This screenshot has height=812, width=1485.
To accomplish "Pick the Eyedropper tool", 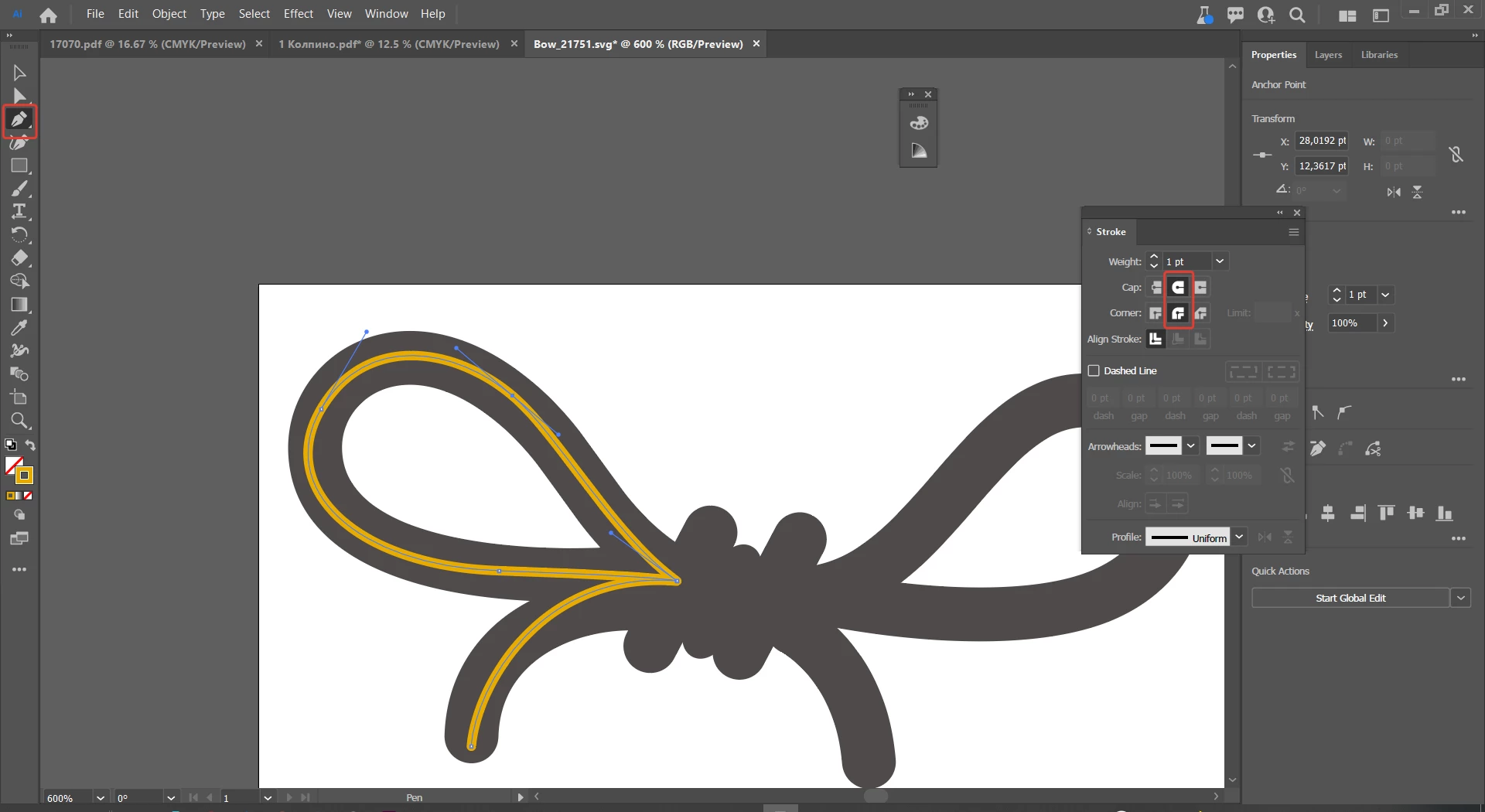I will [x=19, y=327].
